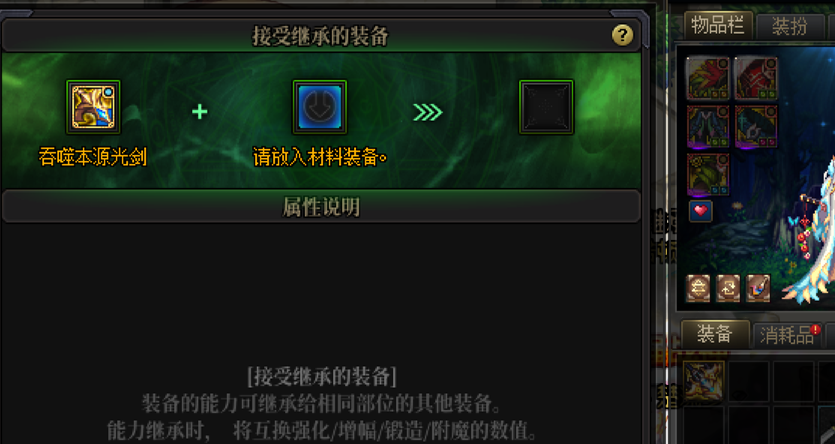This screenshot has height=444, width=835.
Task: Click the empty result equipment slot
Action: [x=546, y=107]
